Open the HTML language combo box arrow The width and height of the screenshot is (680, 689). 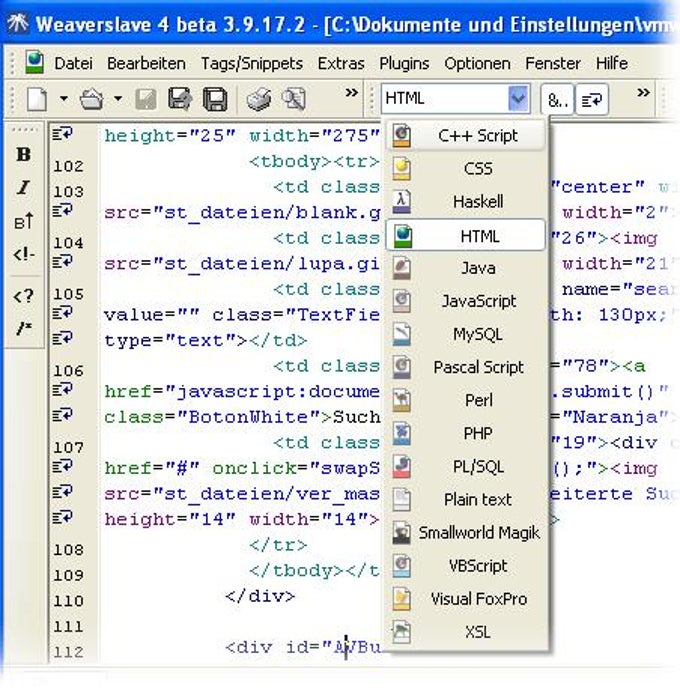point(518,98)
